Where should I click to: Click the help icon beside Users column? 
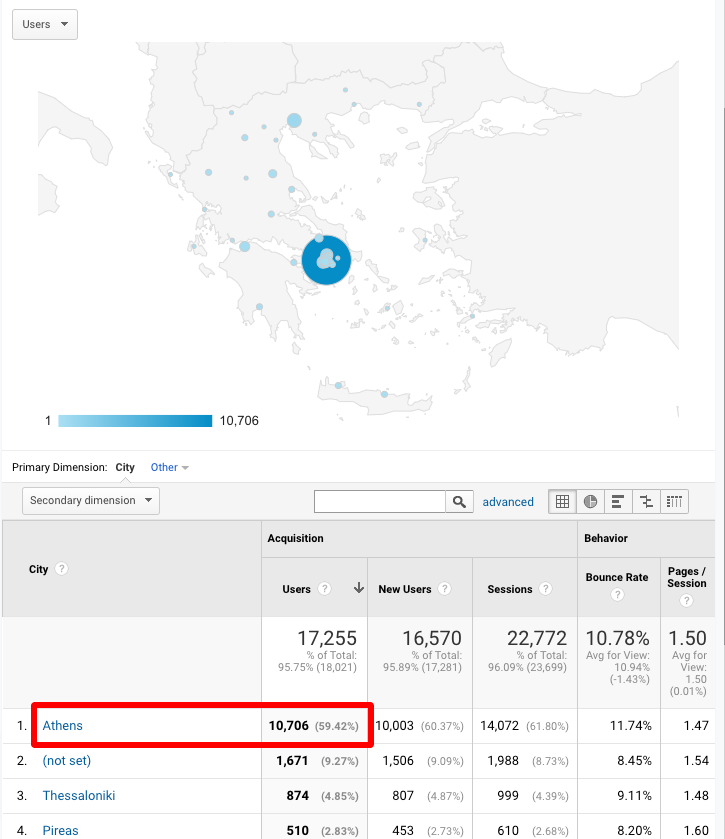(x=324, y=589)
